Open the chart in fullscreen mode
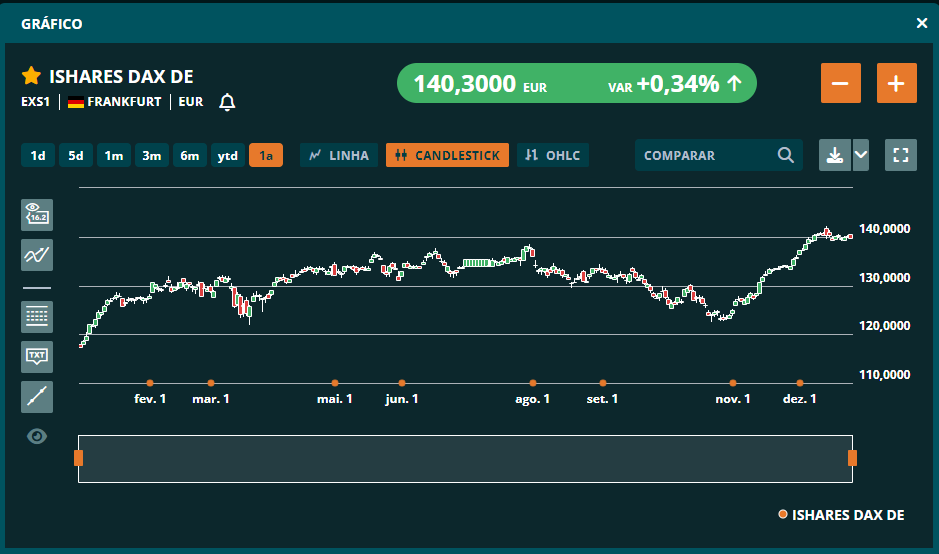Screen dimensions: 939x554 (x=901, y=155)
